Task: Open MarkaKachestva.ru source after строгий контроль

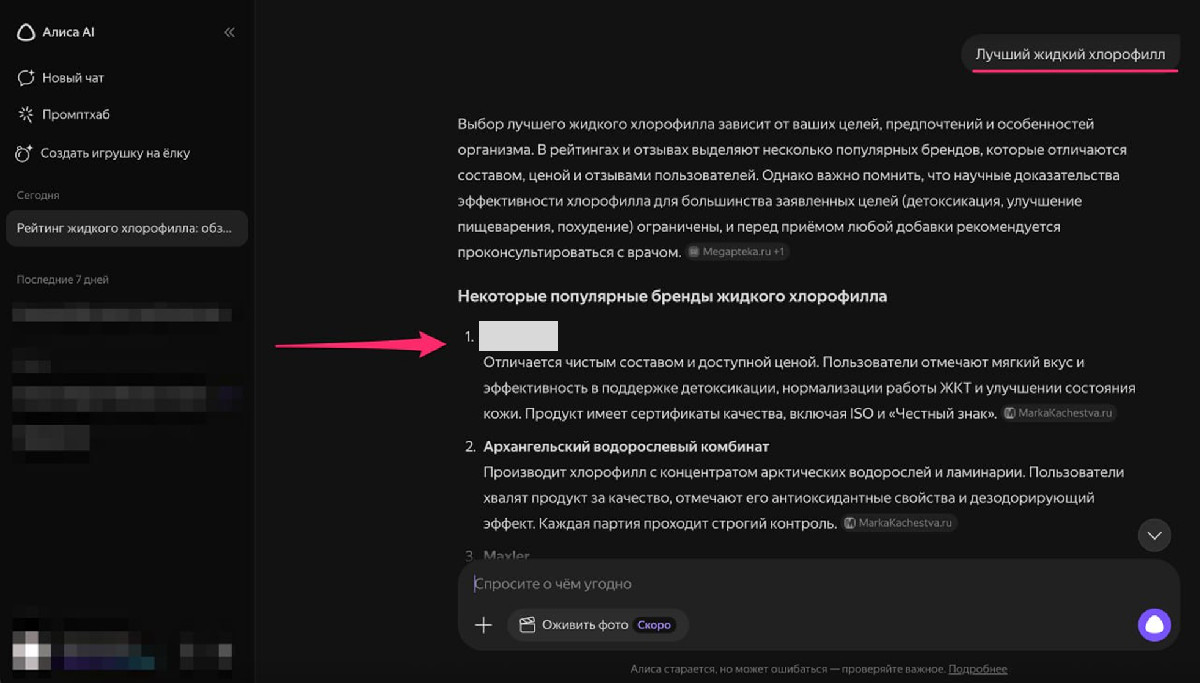Action: [899, 523]
